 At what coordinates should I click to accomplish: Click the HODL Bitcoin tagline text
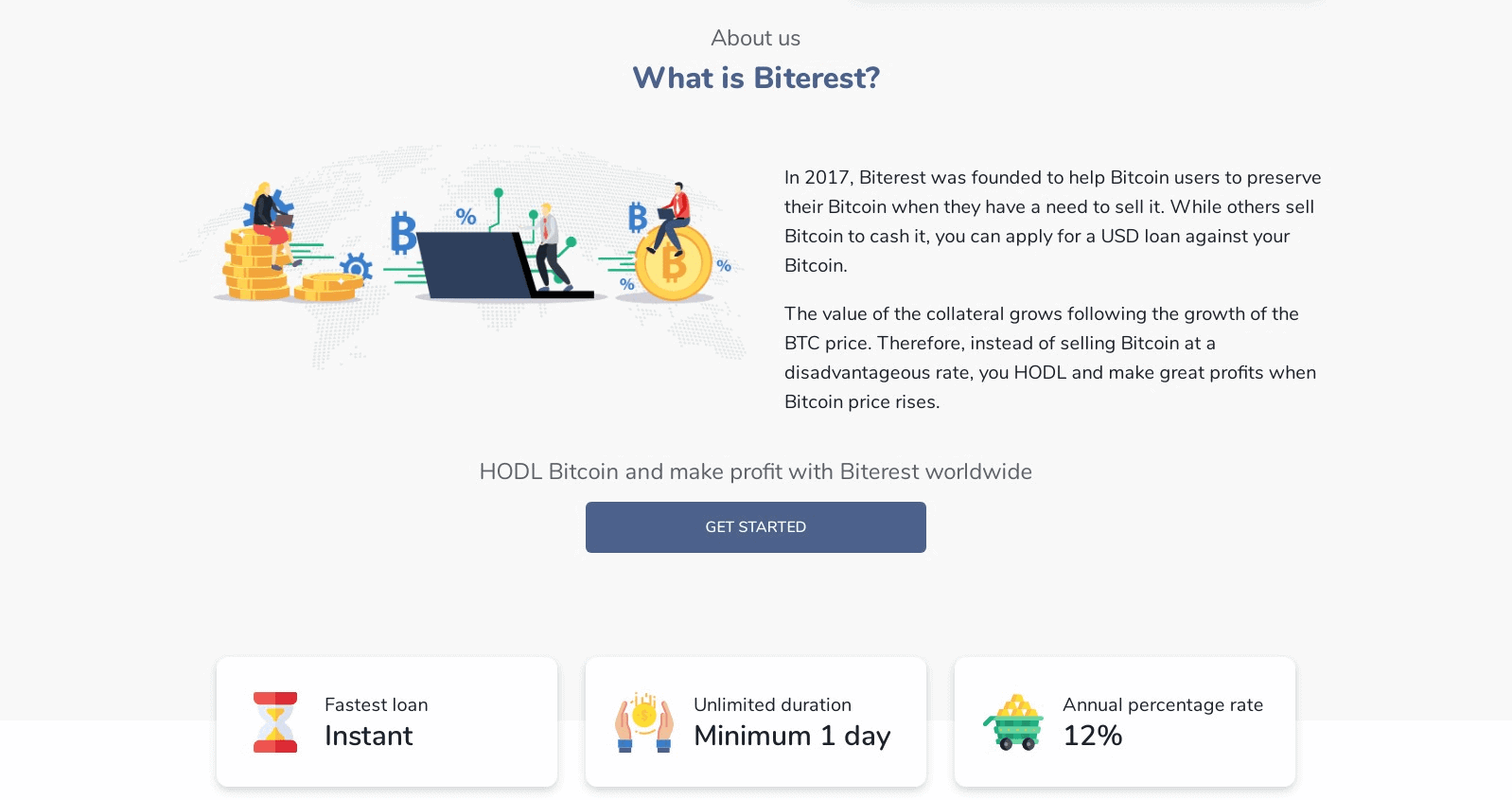(756, 471)
